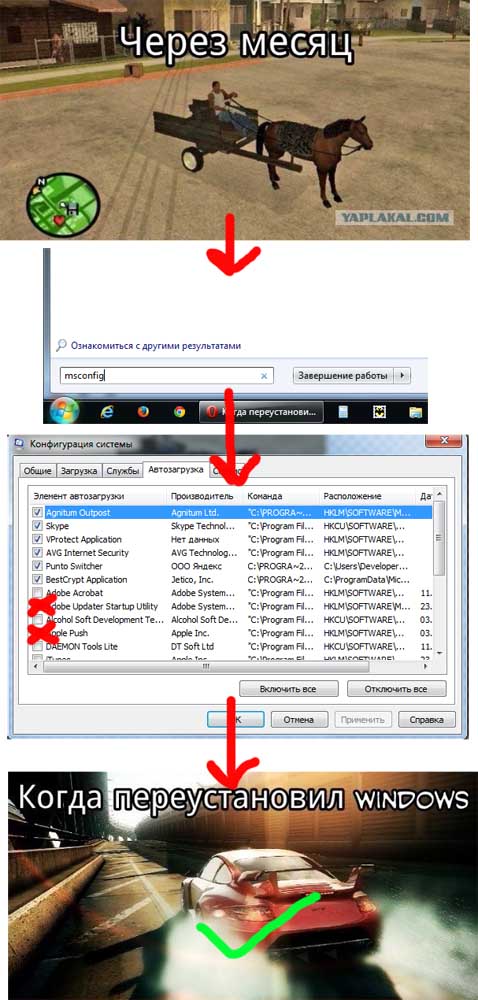Click the Завершение работы button
478x1000 pixels.
tap(344, 376)
